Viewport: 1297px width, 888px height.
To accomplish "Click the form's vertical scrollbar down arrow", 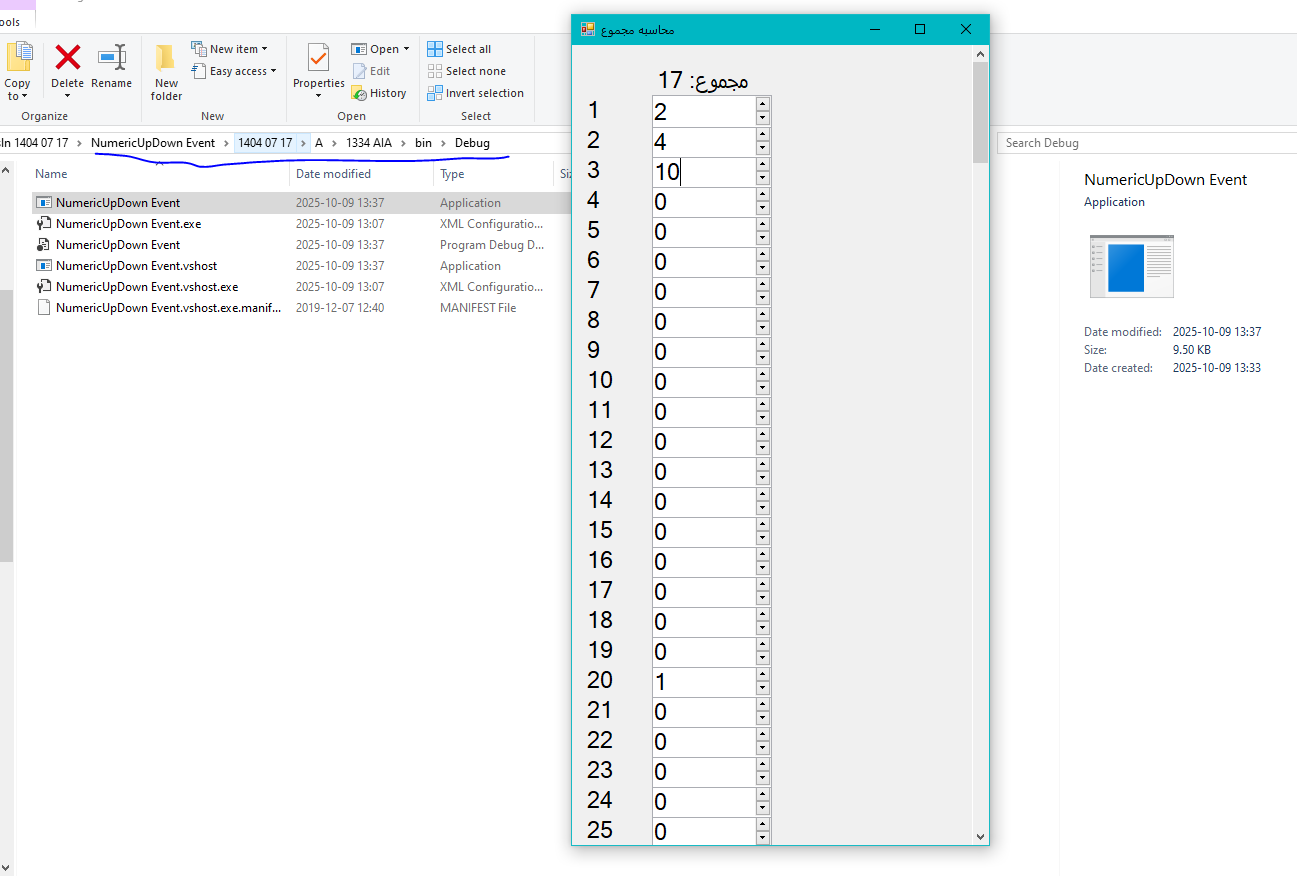I will (980, 836).
